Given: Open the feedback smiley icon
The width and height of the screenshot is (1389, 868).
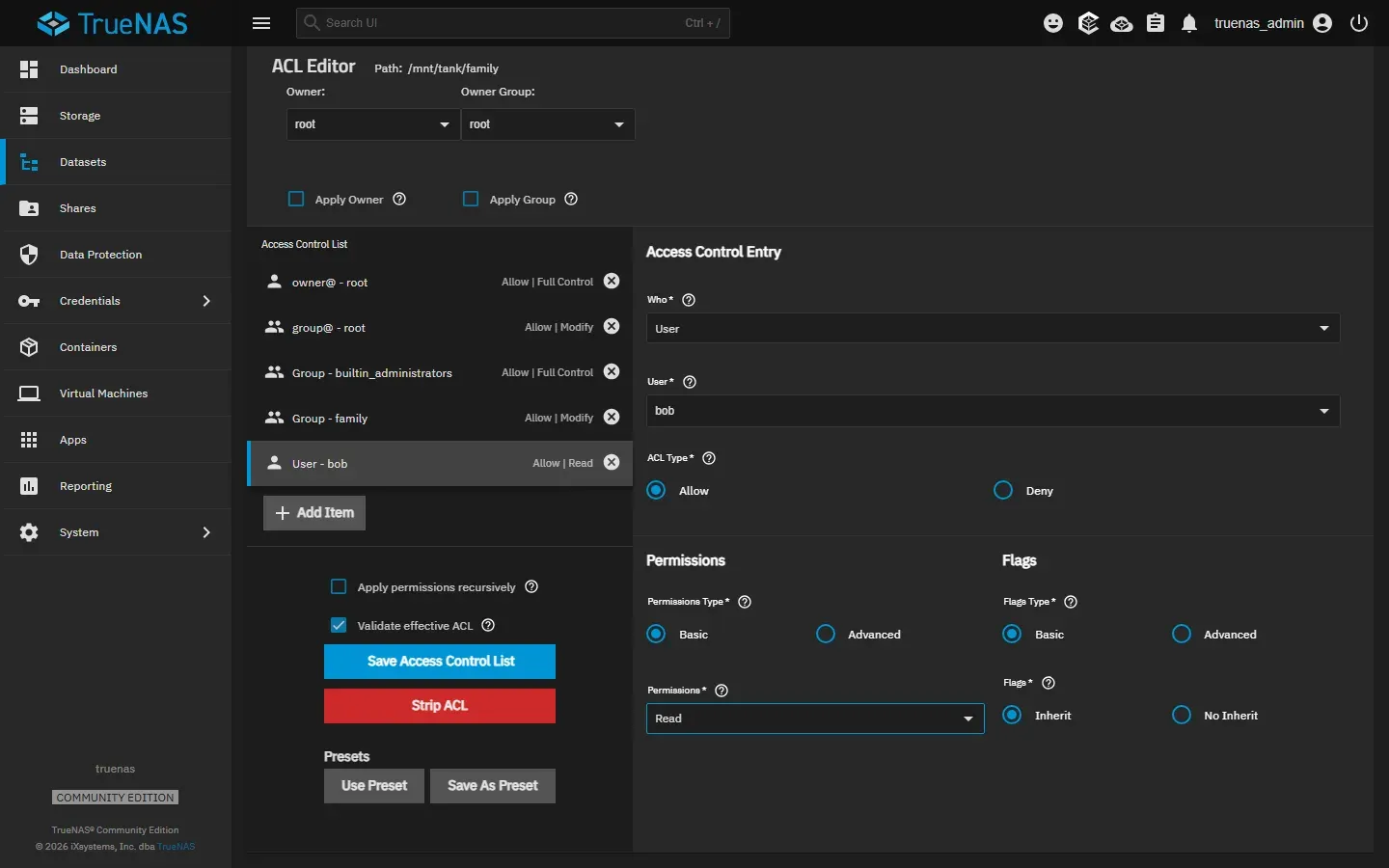Looking at the screenshot, I should 1053,23.
